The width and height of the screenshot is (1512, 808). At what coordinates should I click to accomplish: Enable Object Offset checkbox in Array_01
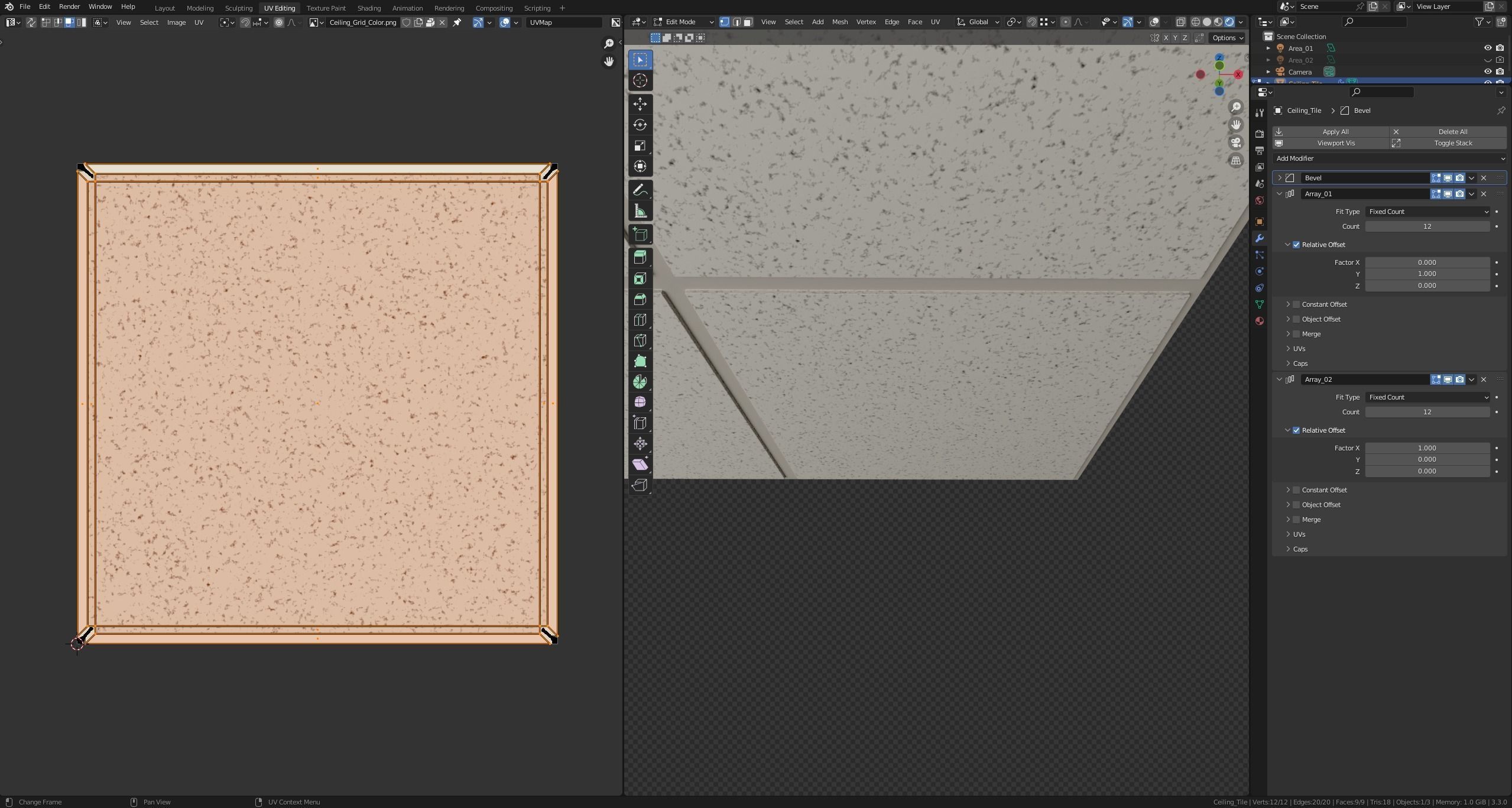pos(1296,319)
